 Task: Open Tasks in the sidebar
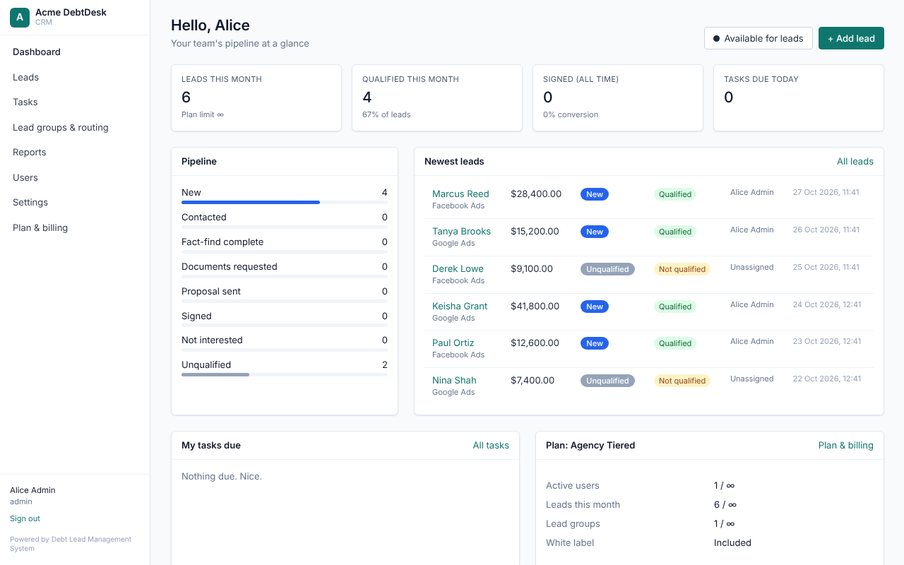(x=25, y=102)
